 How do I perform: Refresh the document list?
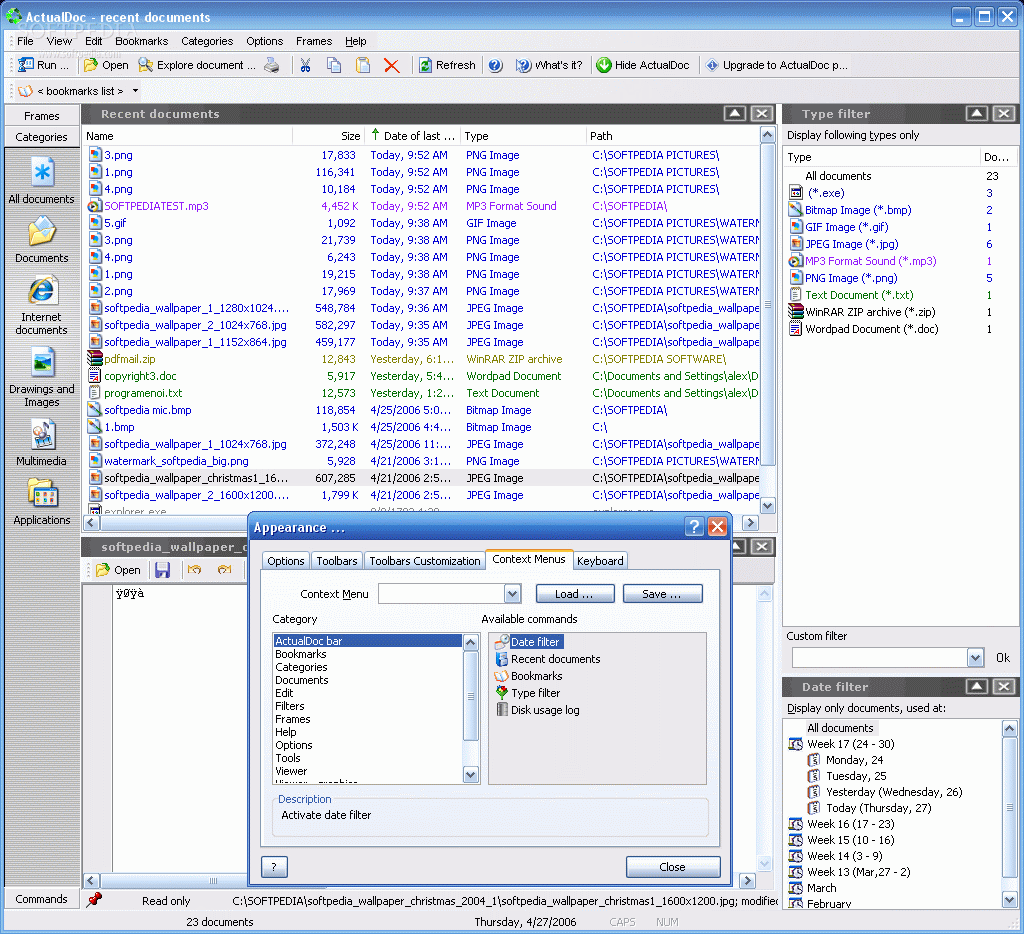point(447,65)
